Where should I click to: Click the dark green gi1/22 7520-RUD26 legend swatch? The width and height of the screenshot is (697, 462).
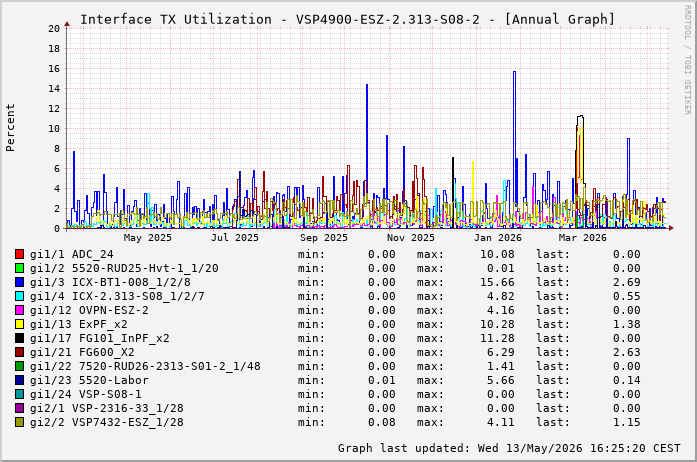pos(19,366)
